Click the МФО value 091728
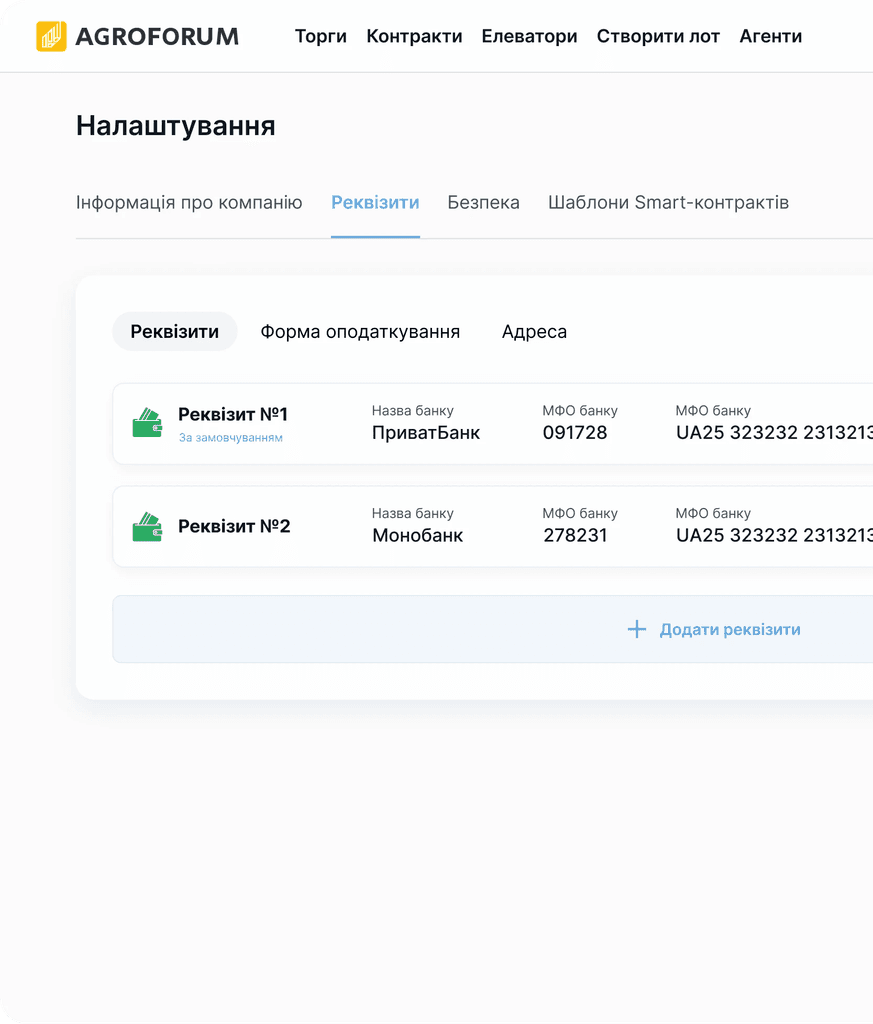873x1024 pixels. click(575, 432)
